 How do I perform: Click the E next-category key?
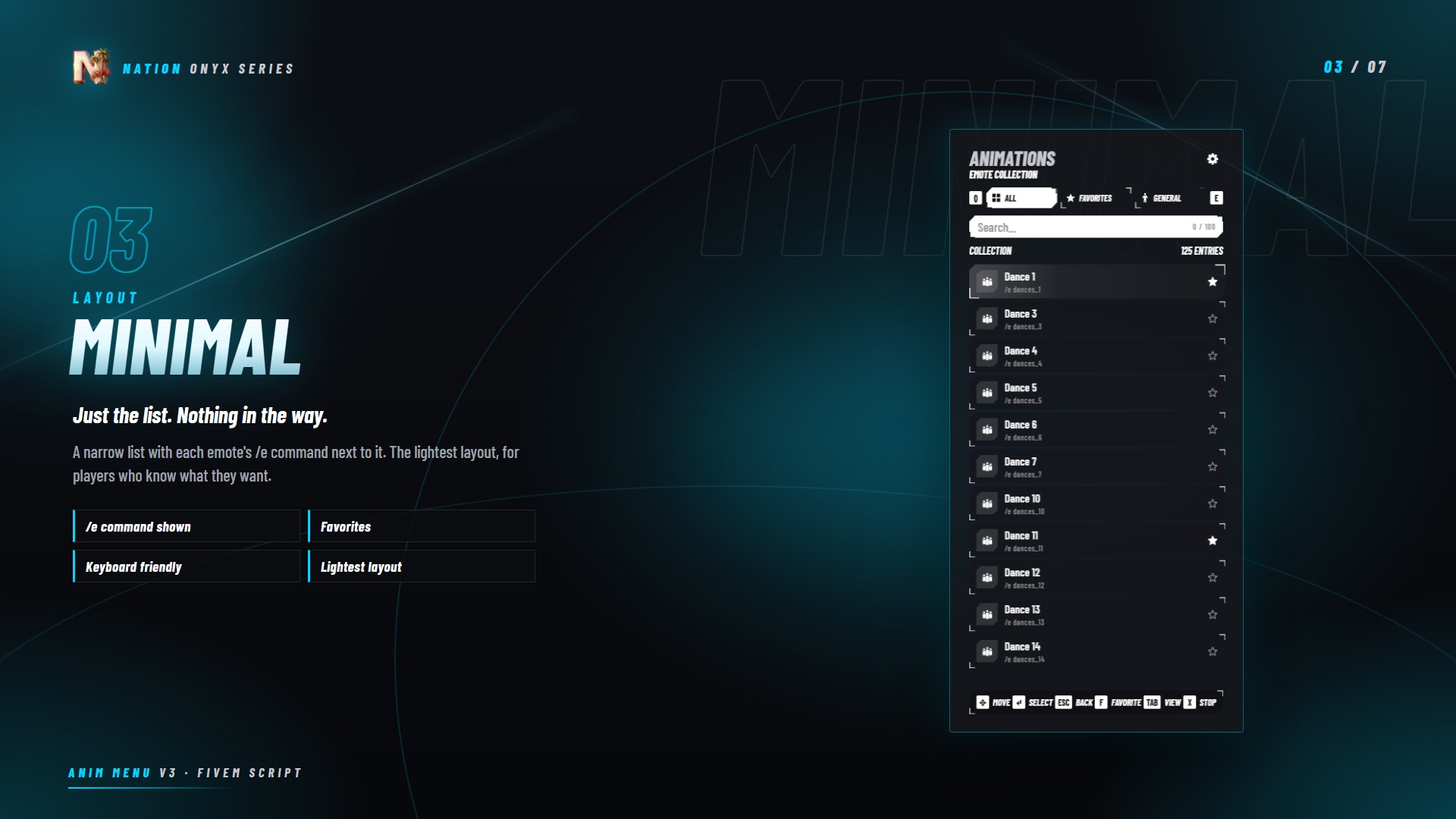point(1216,198)
